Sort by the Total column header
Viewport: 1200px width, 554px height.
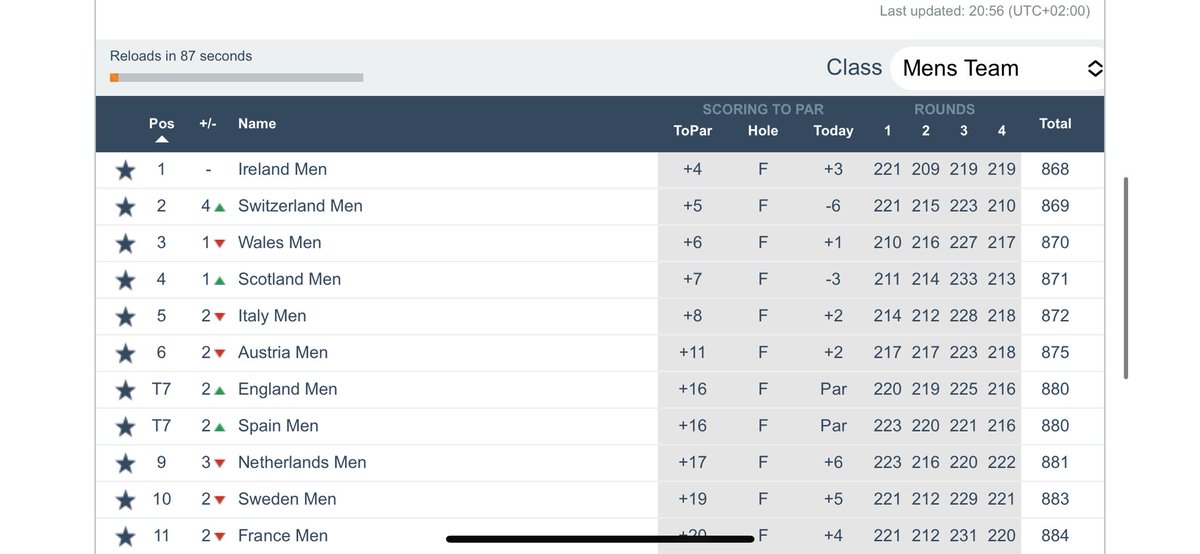[1055, 123]
